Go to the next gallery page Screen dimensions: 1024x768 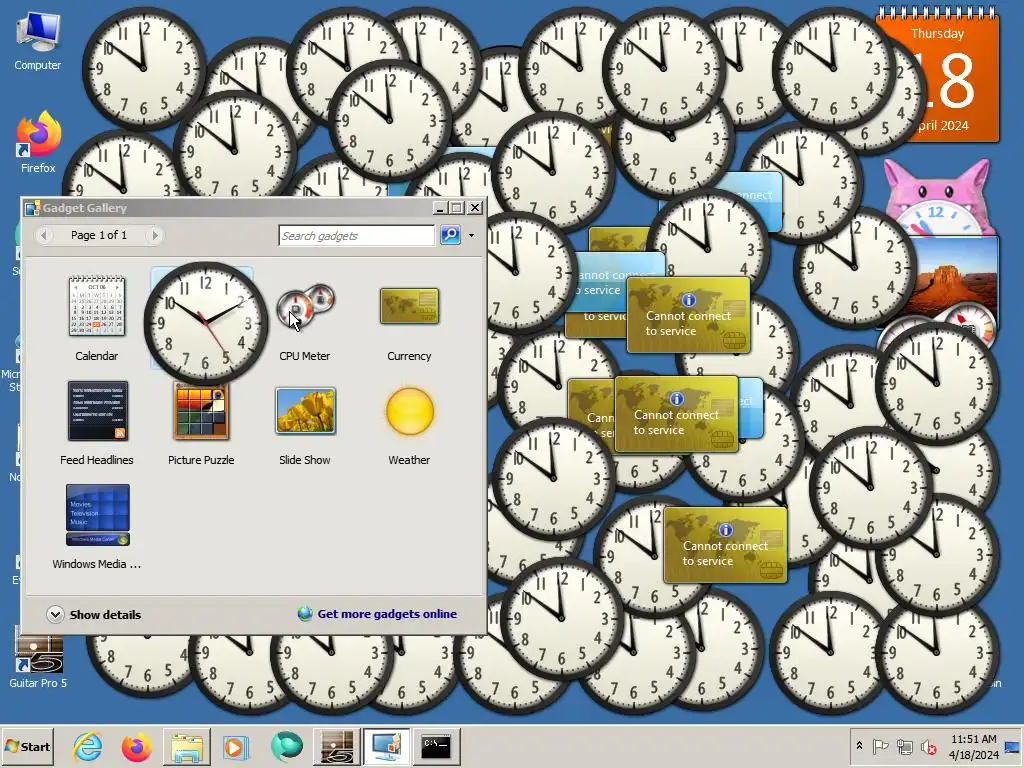click(154, 235)
